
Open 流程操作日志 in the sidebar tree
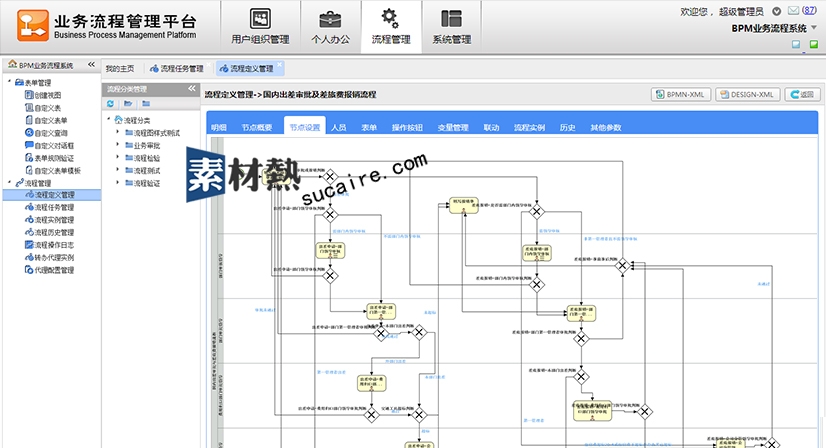[x=50, y=245]
